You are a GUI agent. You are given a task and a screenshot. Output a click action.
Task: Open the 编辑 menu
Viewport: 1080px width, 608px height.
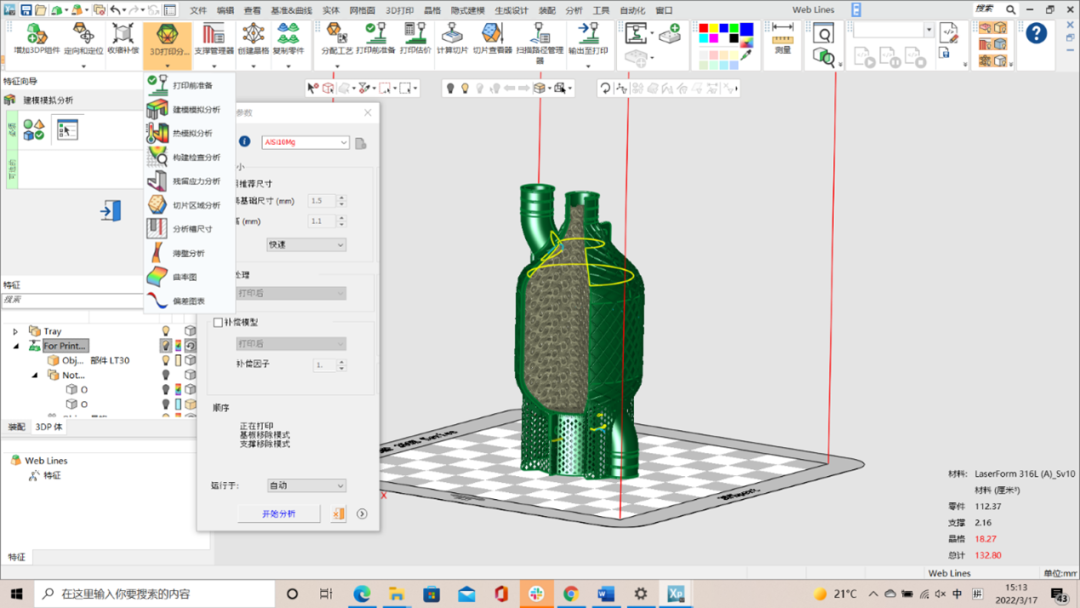[225, 10]
